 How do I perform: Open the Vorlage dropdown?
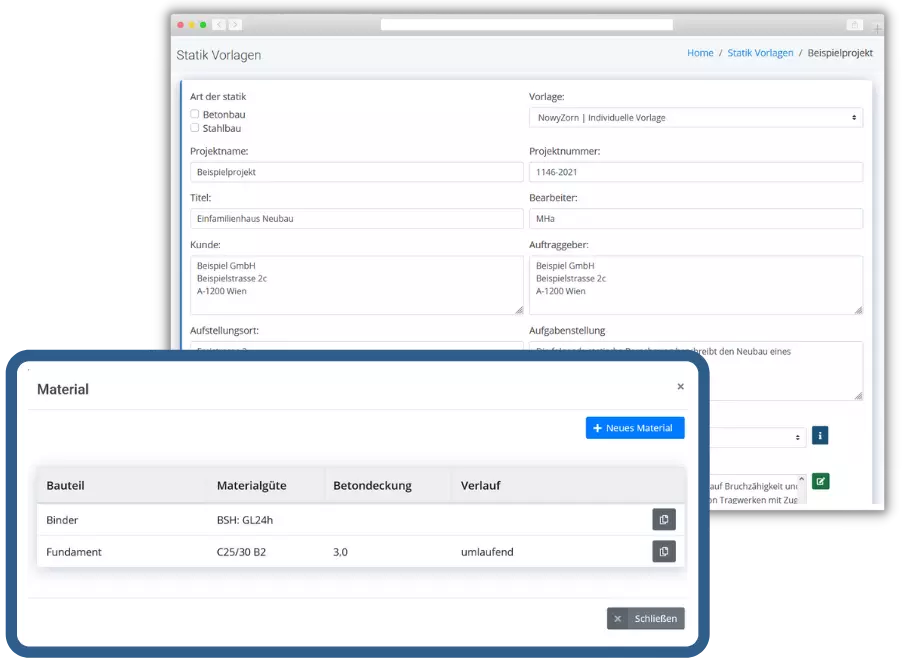(x=695, y=118)
